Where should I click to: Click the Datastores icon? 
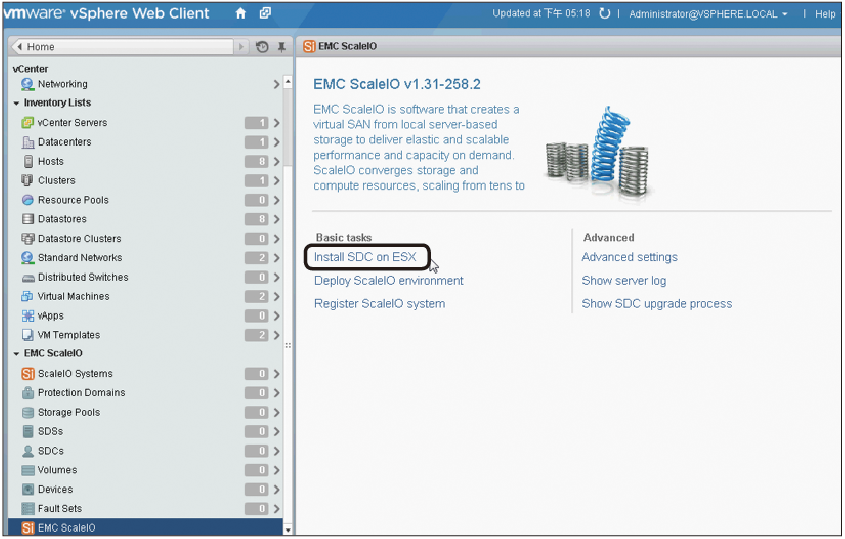click(x=28, y=219)
